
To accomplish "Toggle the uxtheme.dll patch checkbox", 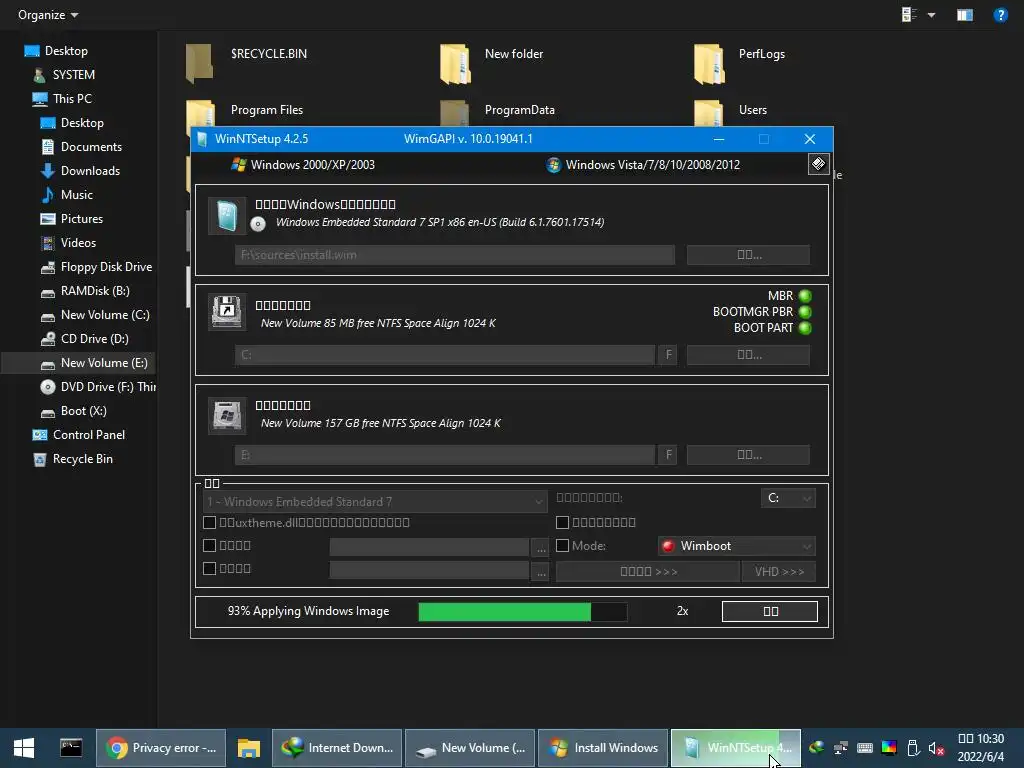I will click(x=210, y=522).
